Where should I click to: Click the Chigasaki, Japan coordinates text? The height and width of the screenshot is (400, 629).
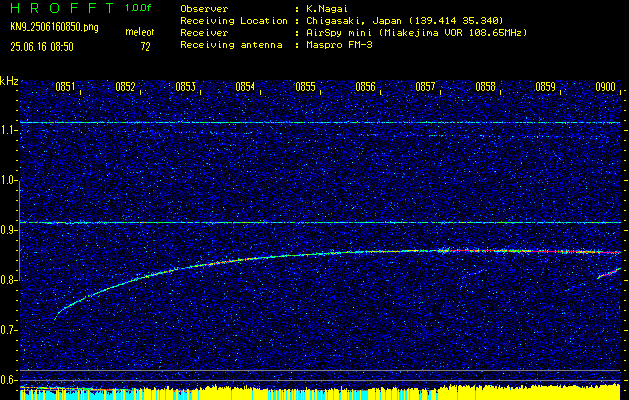pos(405,20)
